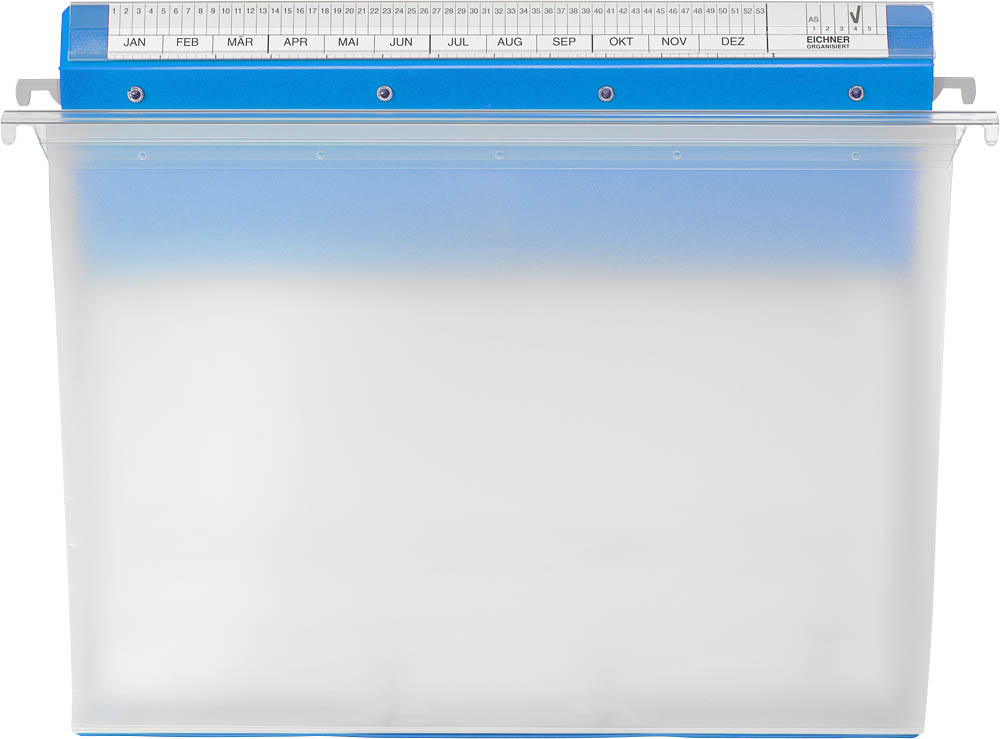Click the frosted transparent folder pocket
1000x739 pixels.
(500, 450)
